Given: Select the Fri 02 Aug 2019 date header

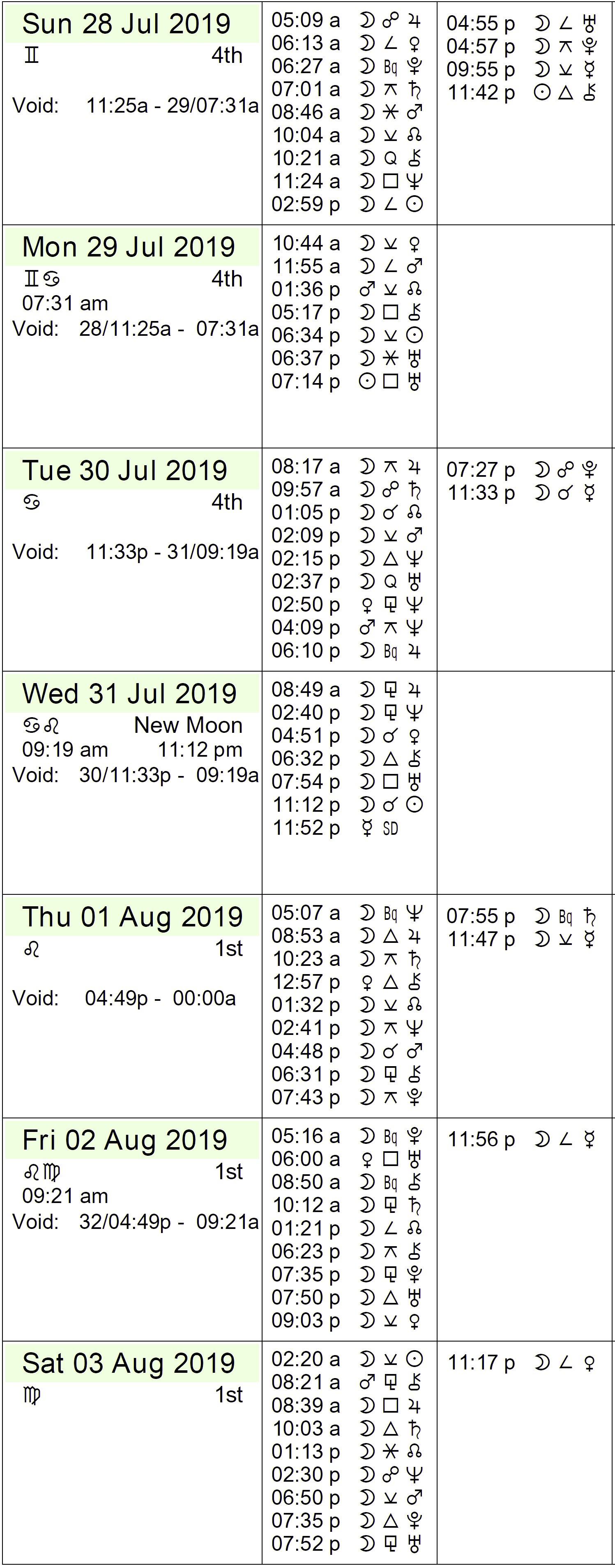Looking at the screenshot, I should coord(125,1140).
